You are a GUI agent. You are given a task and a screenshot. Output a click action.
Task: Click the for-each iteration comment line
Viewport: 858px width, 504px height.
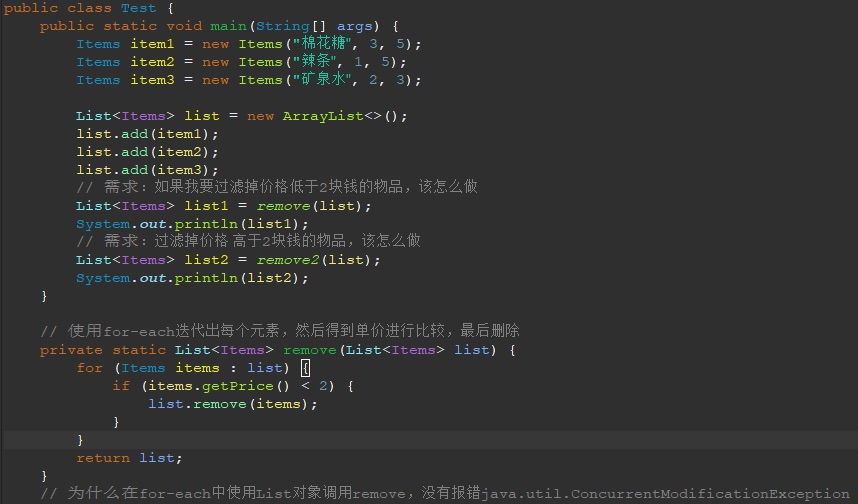[x=280, y=331]
